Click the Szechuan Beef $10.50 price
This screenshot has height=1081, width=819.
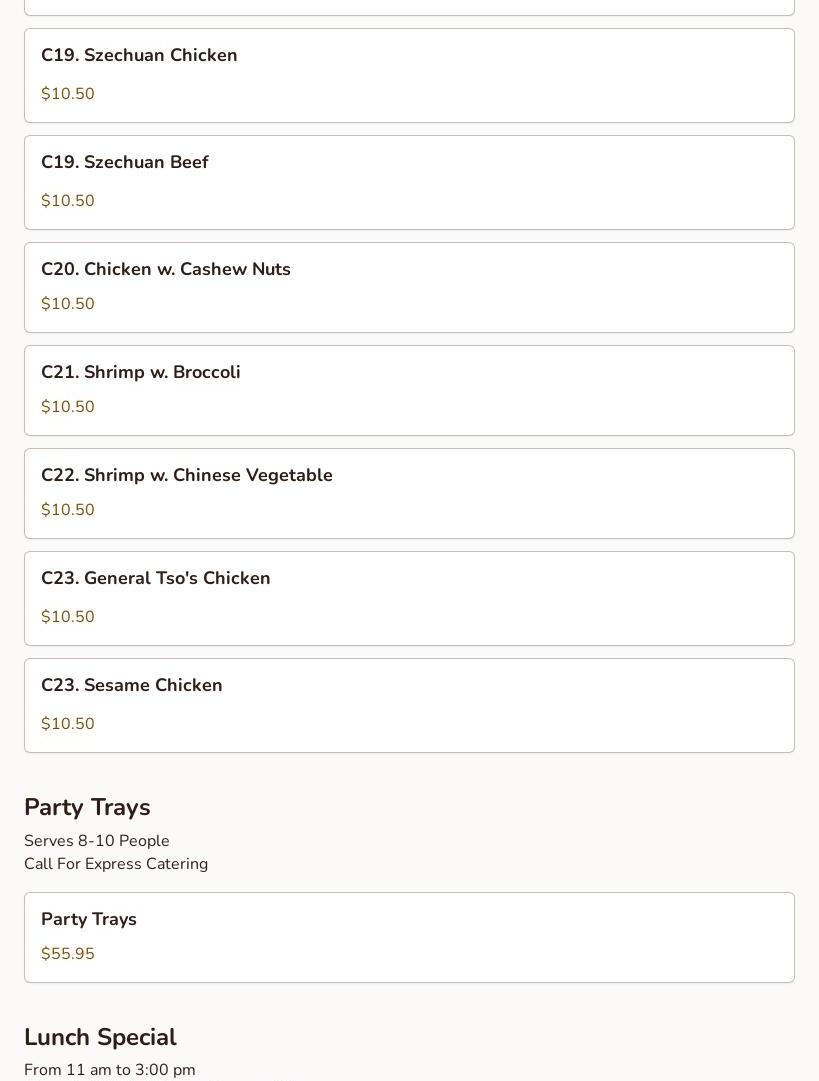pos(68,201)
